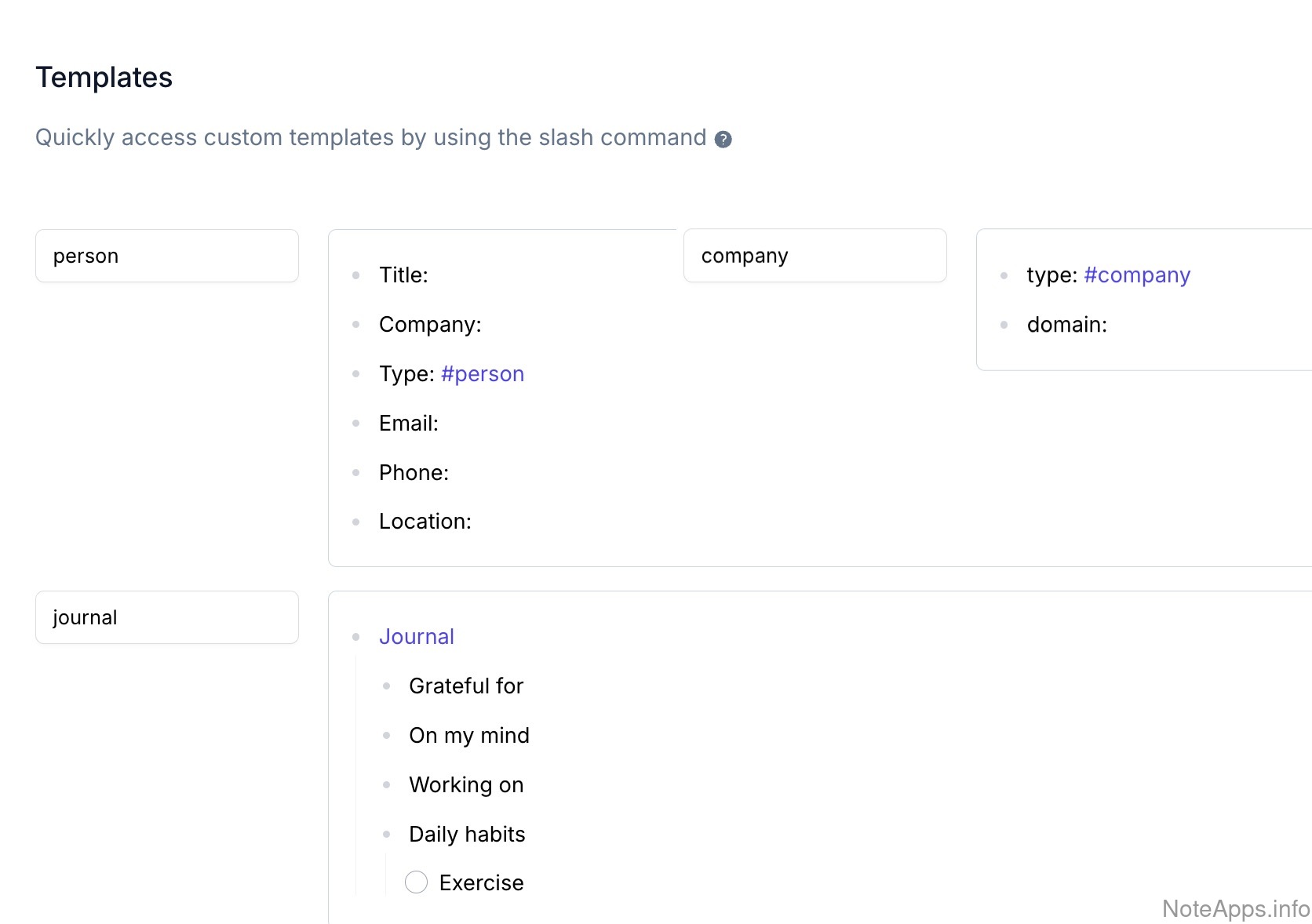Open the #person tag link
Image resolution: width=1312 pixels, height=924 pixels.
(482, 374)
